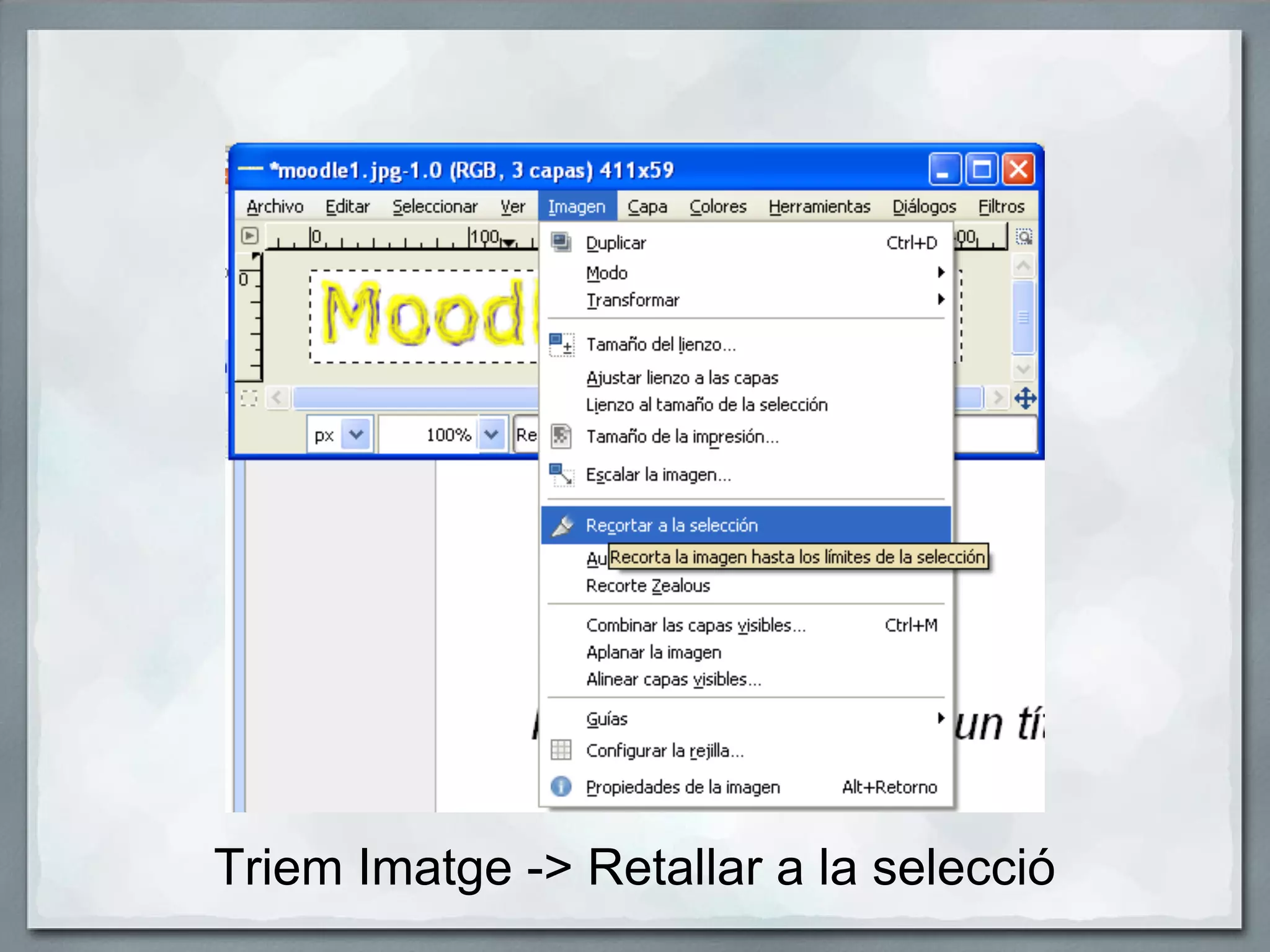The height and width of the screenshot is (952, 1270).
Task: Click the horizontal scrollbar left arrow
Action: 277,398
